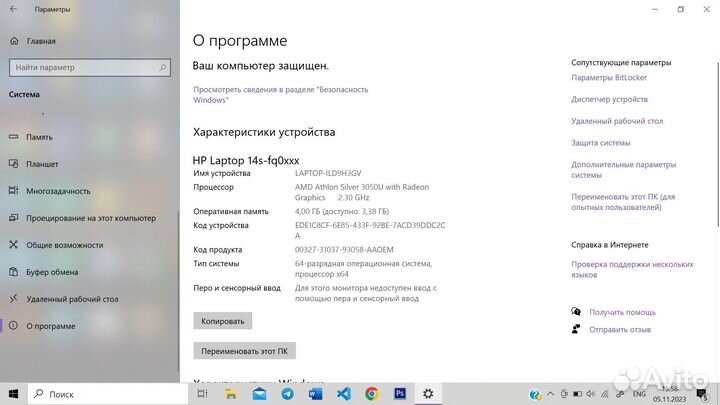The width and height of the screenshot is (720, 405).
Task: Click the Переименовать этот ПК button
Action: [244, 351]
